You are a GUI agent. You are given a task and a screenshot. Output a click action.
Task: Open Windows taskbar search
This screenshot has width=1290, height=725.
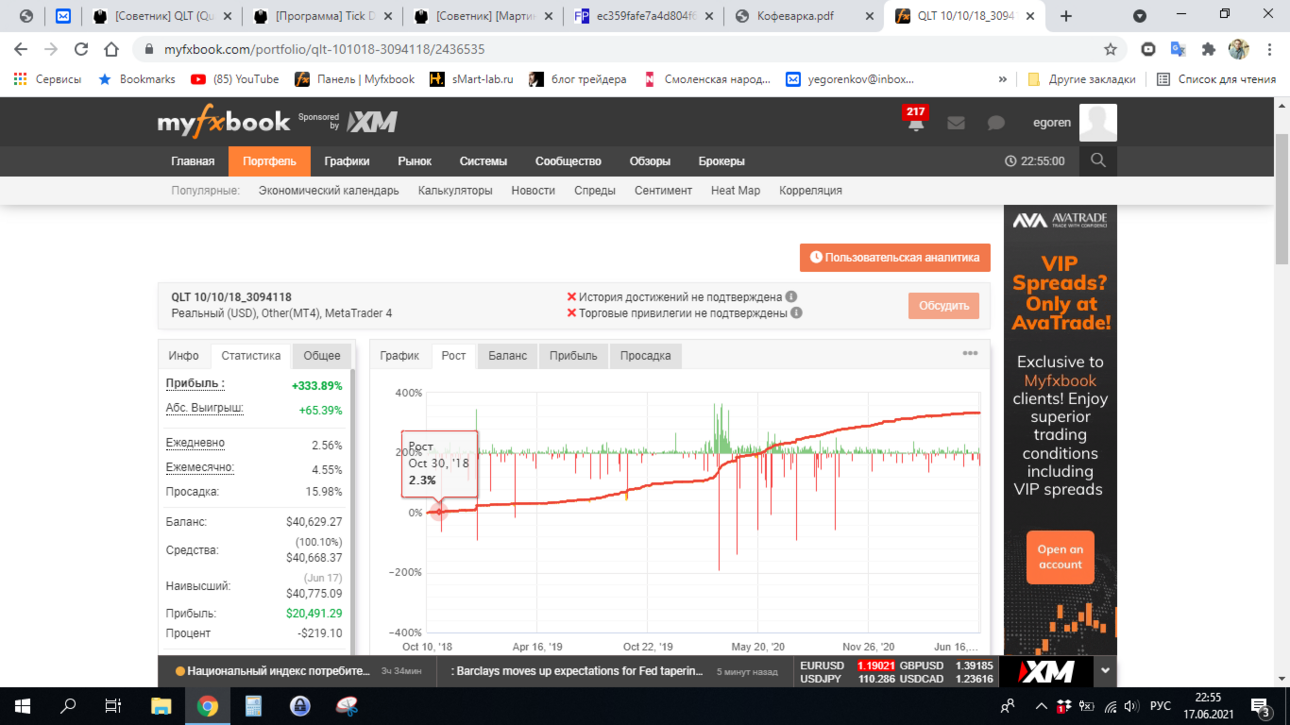(x=68, y=706)
